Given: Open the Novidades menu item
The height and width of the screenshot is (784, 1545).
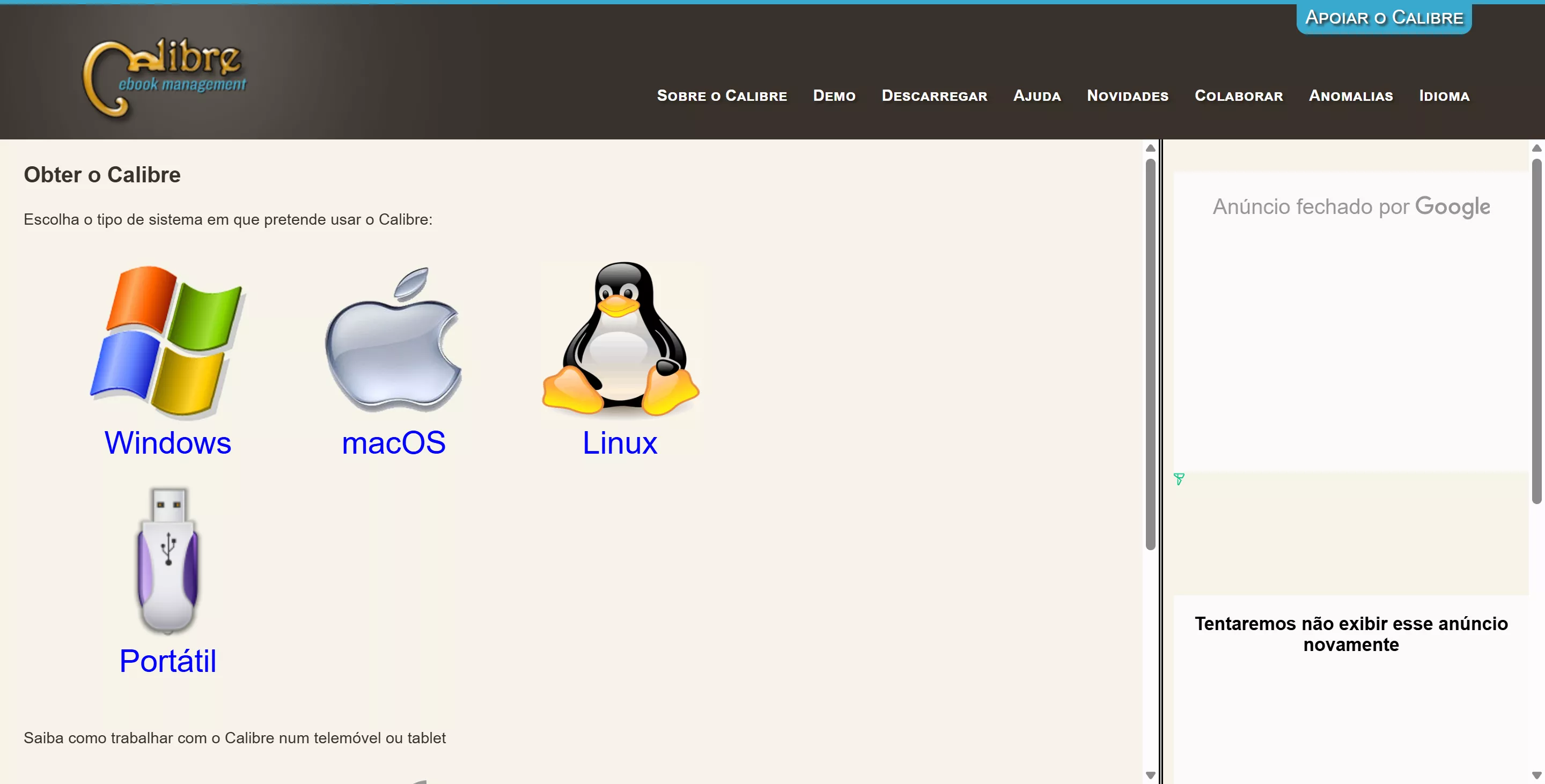Looking at the screenshot, I should click(x=1127, y=96).
